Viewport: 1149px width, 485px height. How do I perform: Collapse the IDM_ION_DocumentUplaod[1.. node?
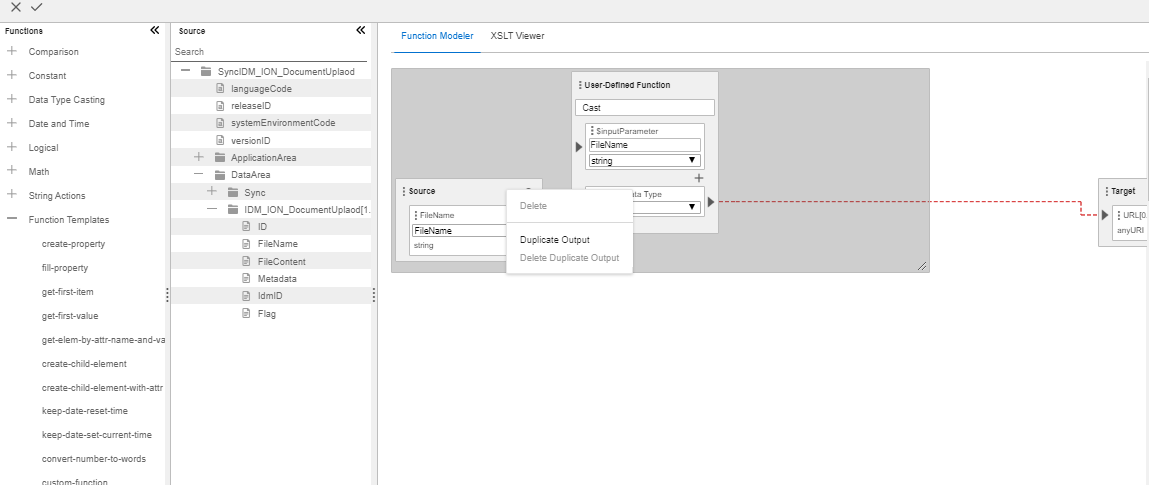(212, 209)
